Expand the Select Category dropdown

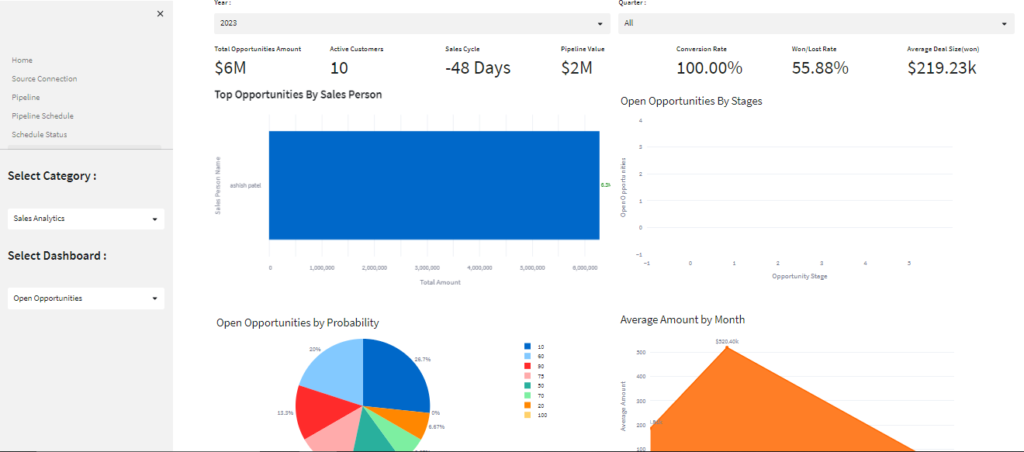(85, 218)
